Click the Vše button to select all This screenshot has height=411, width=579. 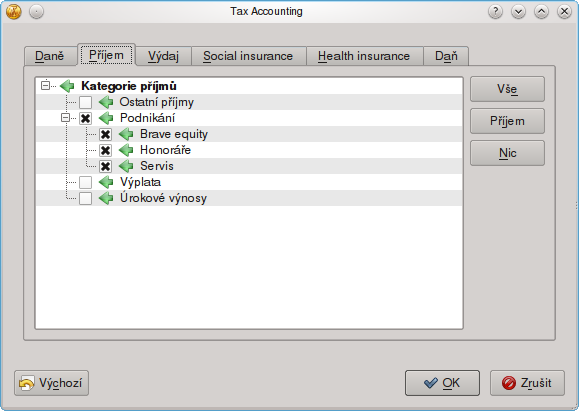(x=507, y=89)
